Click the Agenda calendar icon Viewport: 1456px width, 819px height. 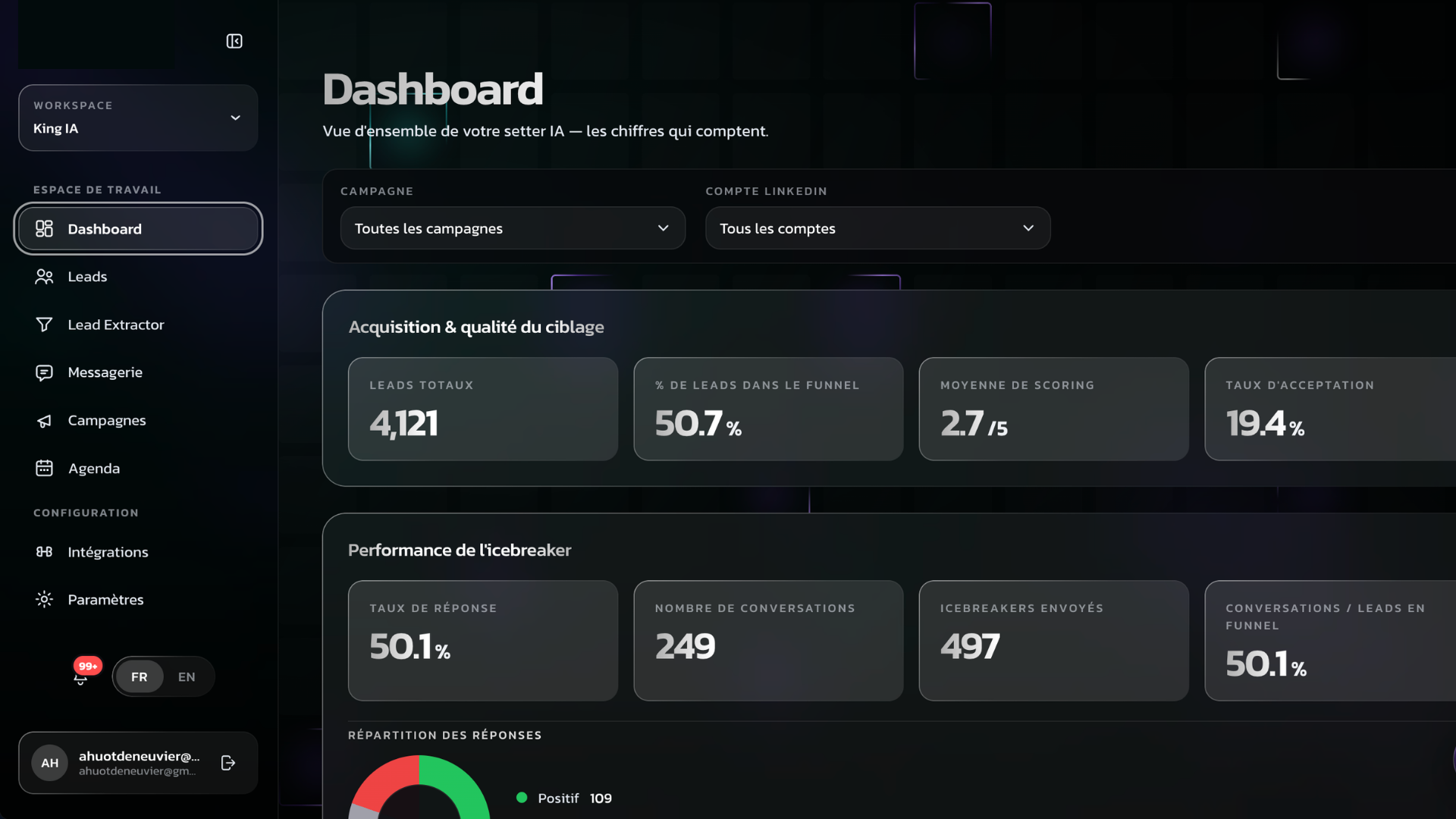click(x=44, y=468)
